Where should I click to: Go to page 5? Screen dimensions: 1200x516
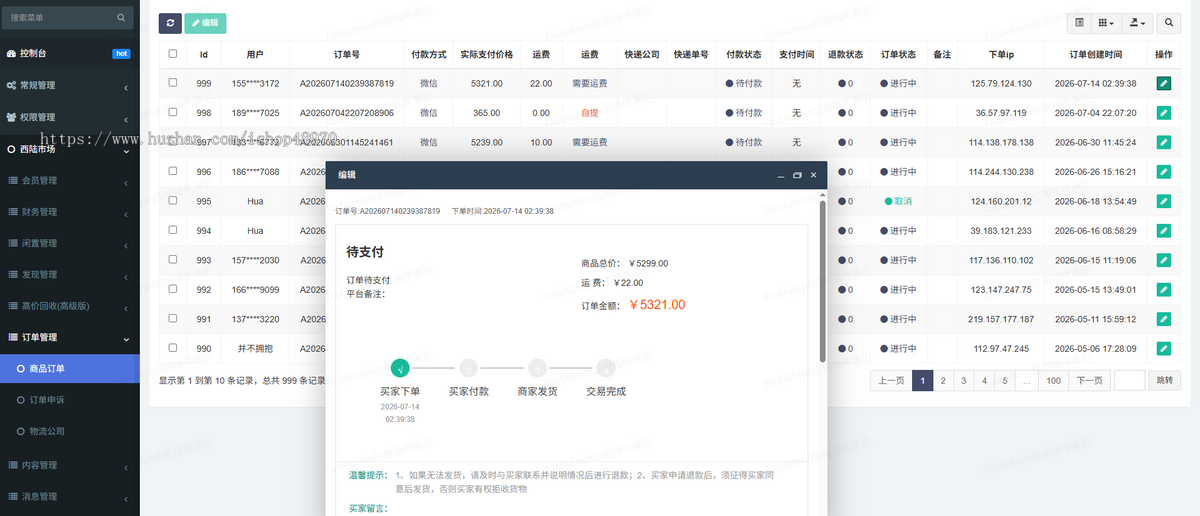1005,380
